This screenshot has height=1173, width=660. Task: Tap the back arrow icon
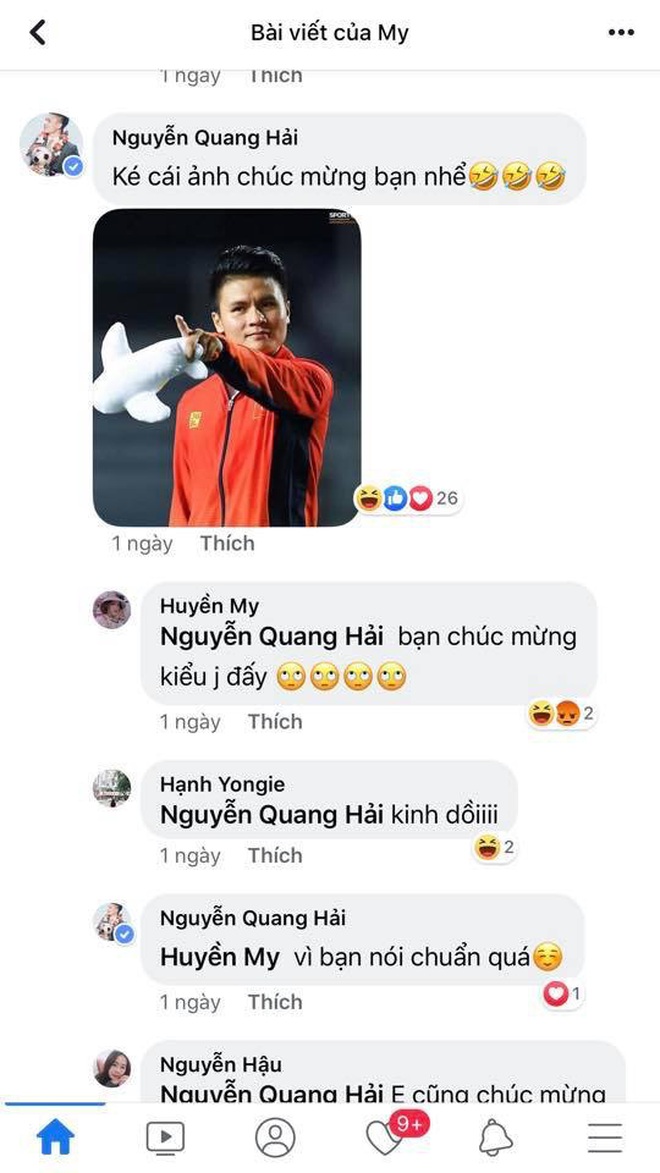pyautogui.click(x=38, y=32)
